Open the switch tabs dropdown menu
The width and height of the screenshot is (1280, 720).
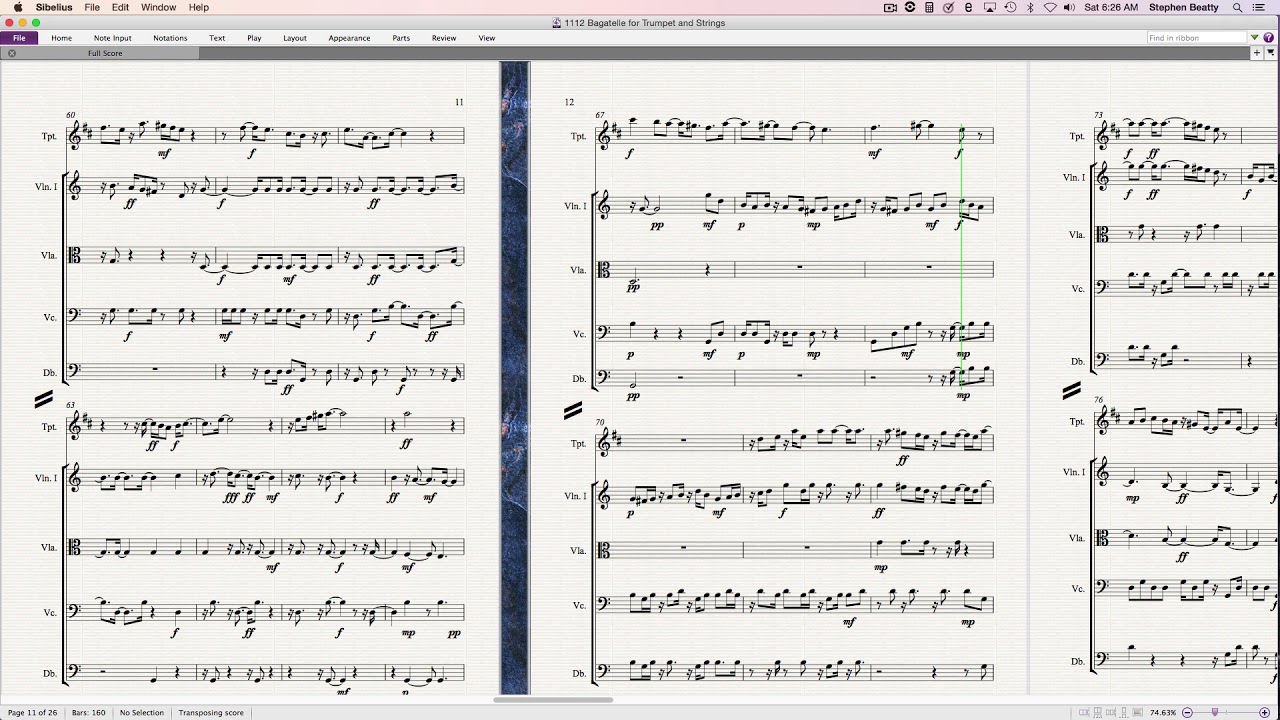click(1271, 53)
